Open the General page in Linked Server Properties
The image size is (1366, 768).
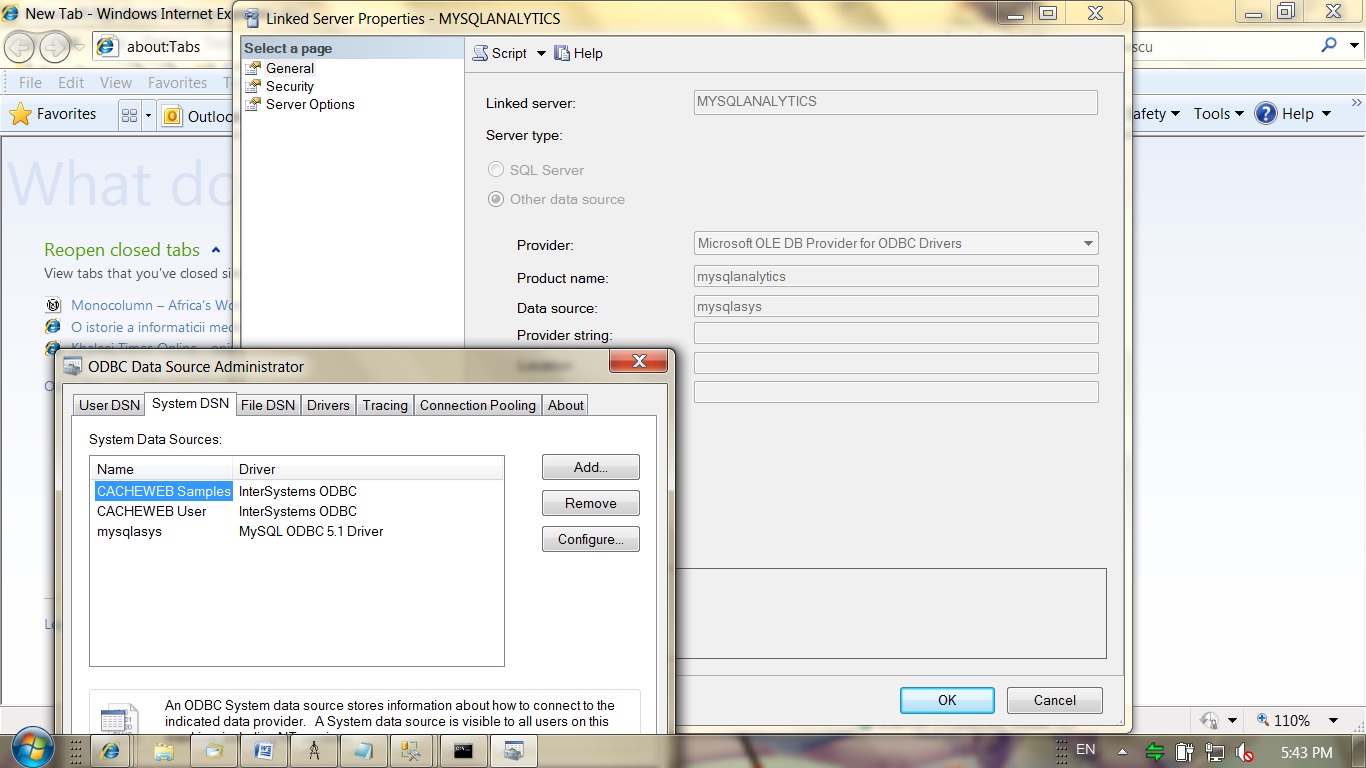click(x=290, y=68)
